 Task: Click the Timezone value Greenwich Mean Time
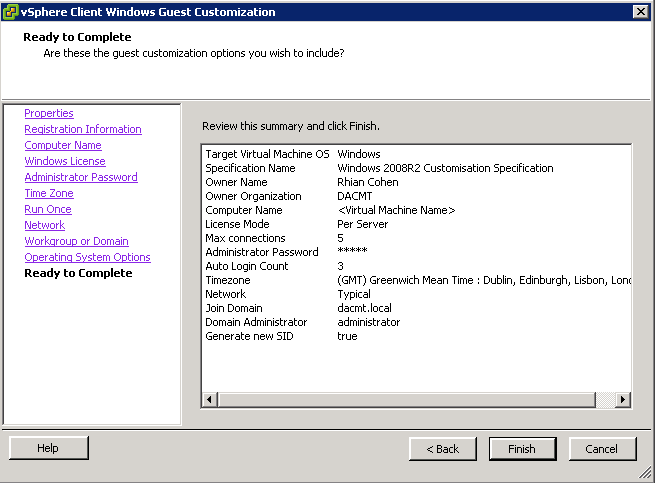(x=484, y=280)
